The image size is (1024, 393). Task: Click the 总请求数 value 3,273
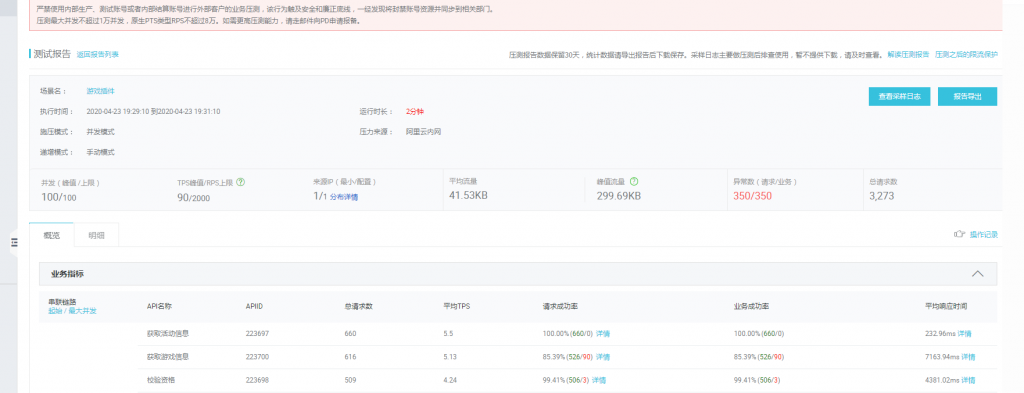pos(882,196)
